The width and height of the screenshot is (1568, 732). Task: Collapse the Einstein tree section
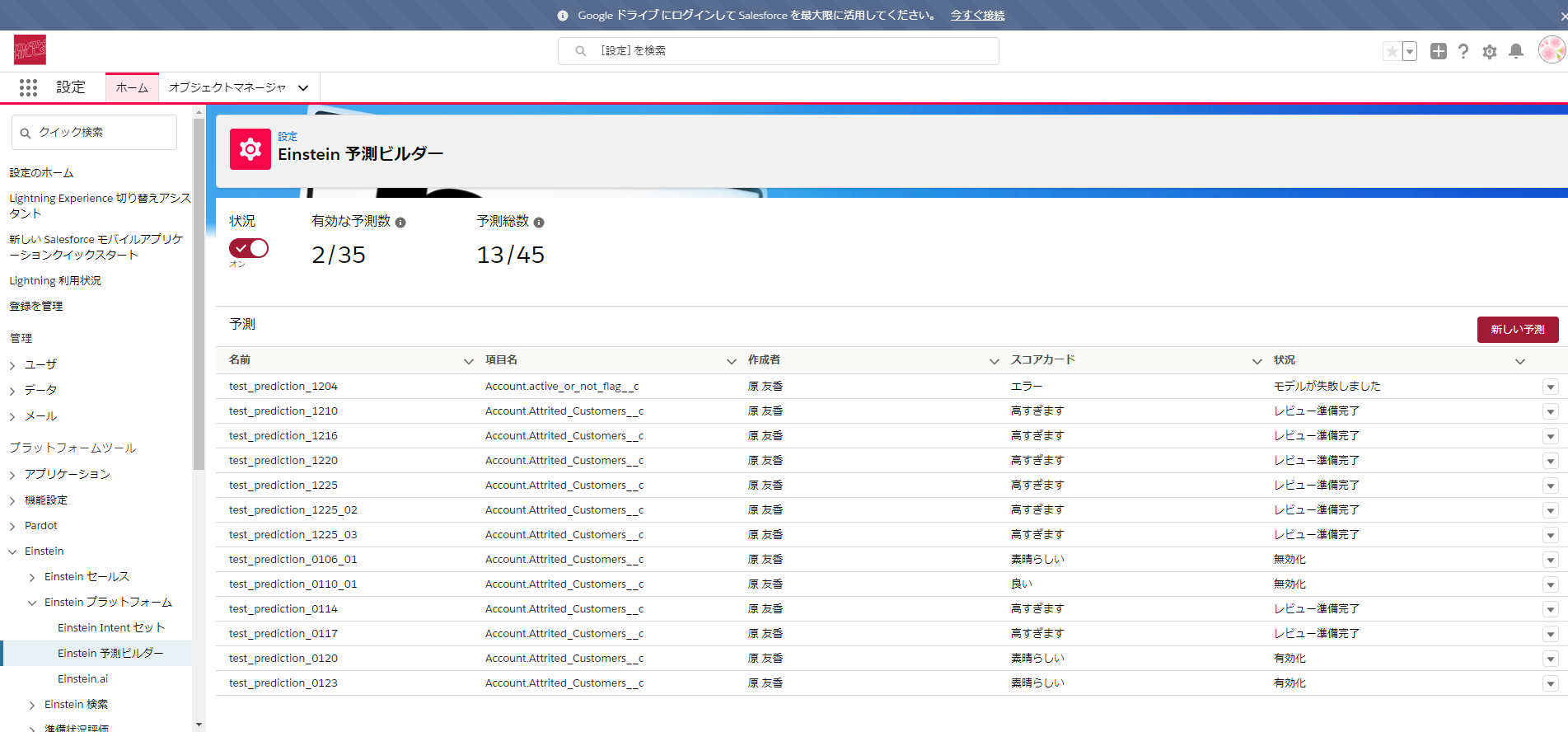[x=12, y=551]
